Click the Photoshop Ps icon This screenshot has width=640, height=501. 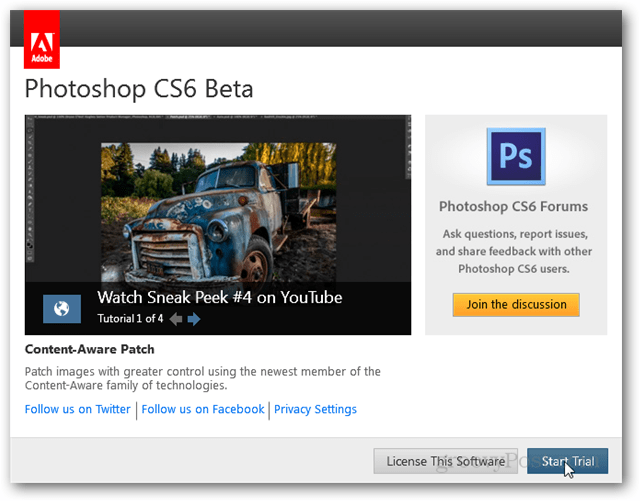click(x=514, y=156)
